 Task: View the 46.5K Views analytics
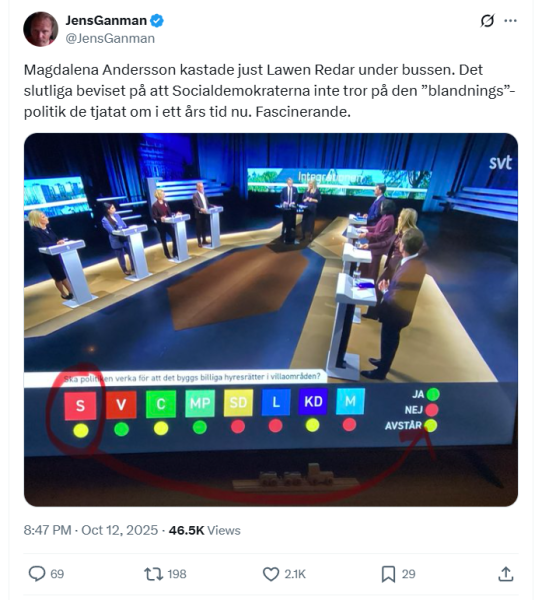pos(205,530)
